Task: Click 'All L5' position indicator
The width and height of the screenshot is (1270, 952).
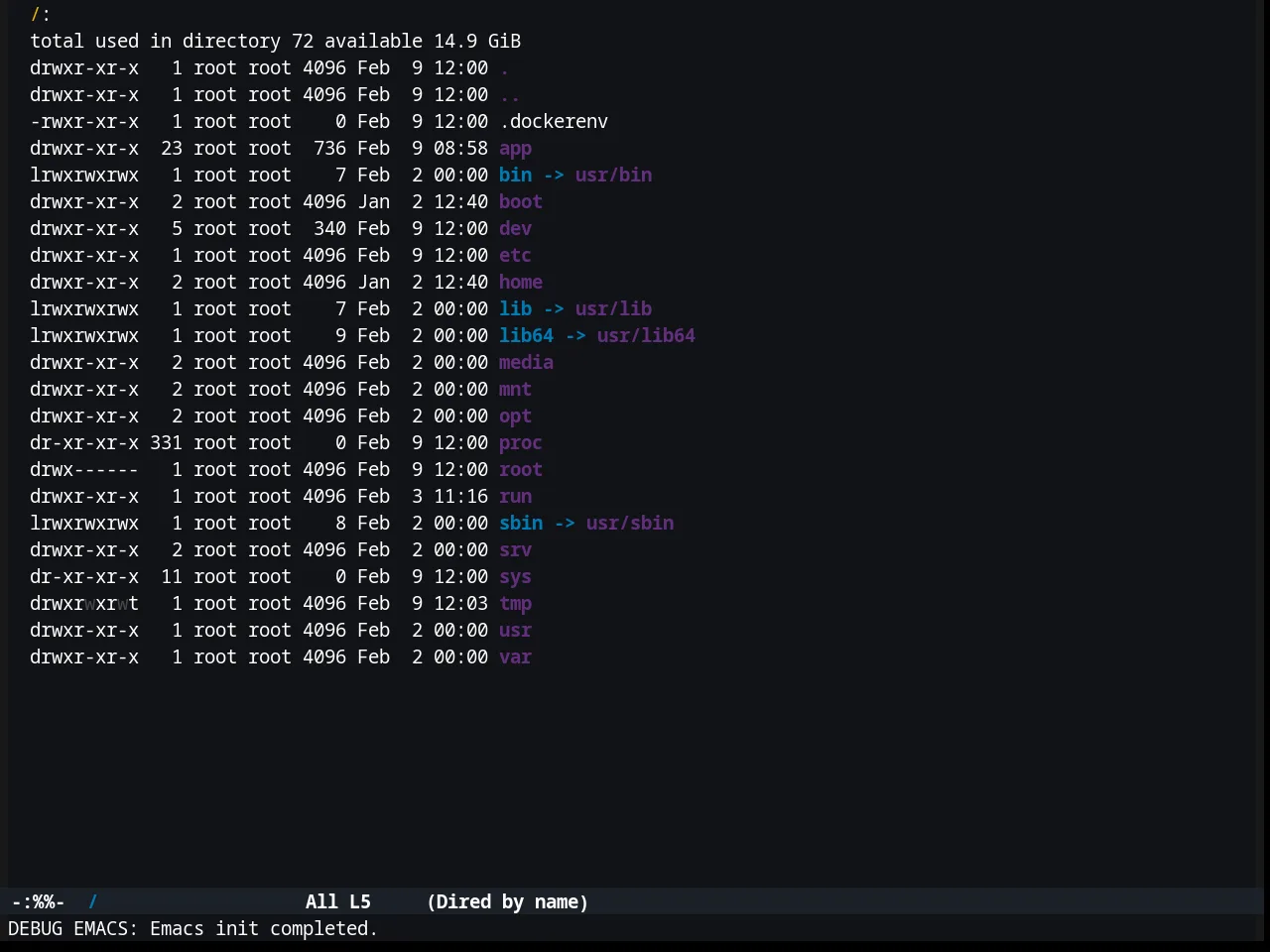Action: [337, 901]
